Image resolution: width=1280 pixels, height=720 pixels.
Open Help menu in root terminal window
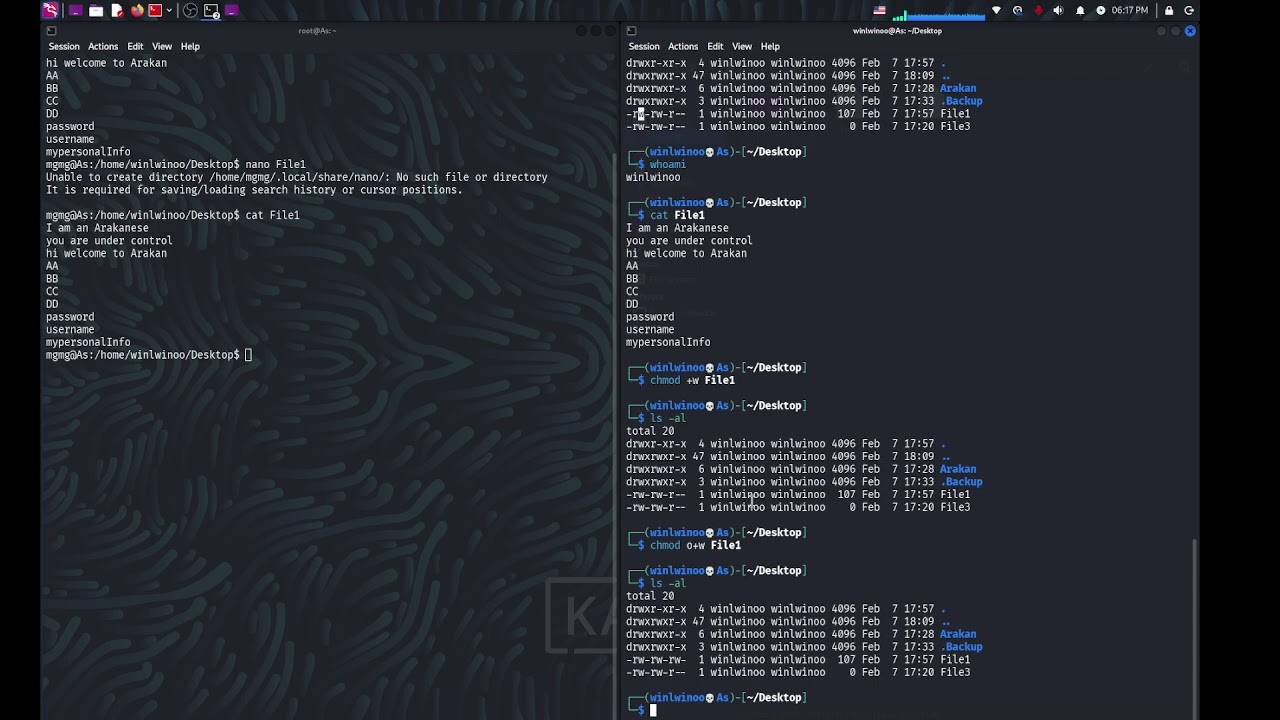[x=190, y=46]
